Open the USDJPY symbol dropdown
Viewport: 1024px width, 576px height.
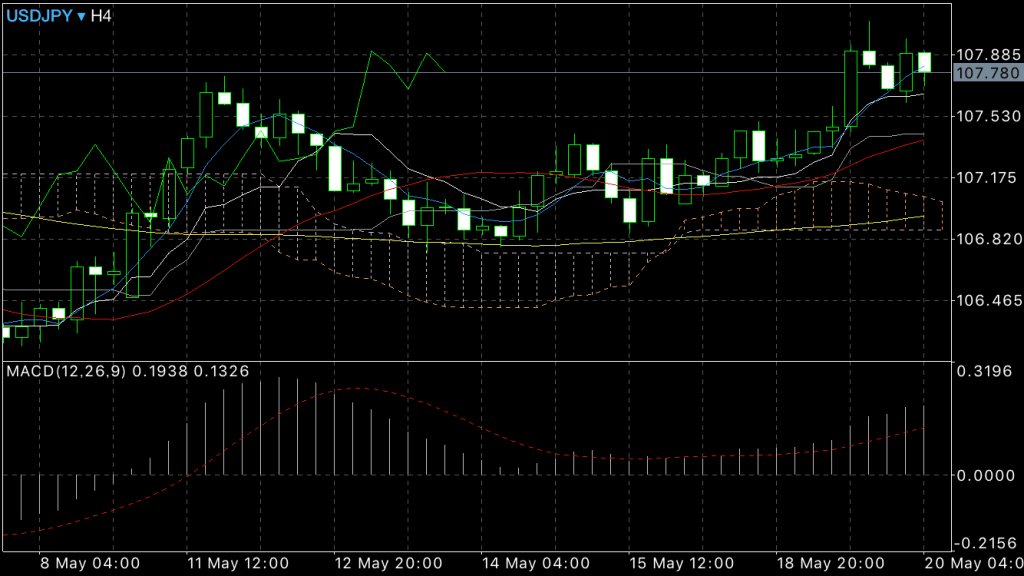(x=46, y=16)
